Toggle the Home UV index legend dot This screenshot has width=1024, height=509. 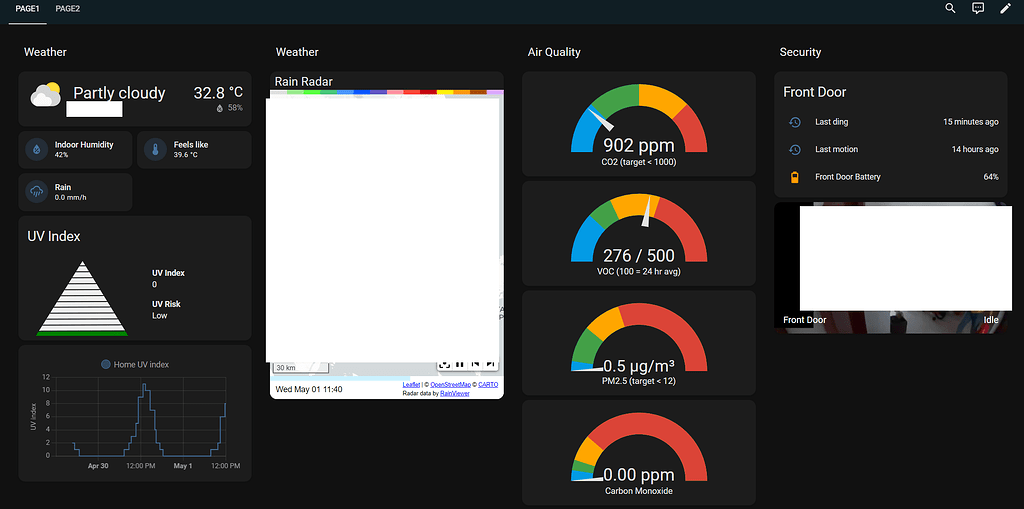(x=106, y=365)
